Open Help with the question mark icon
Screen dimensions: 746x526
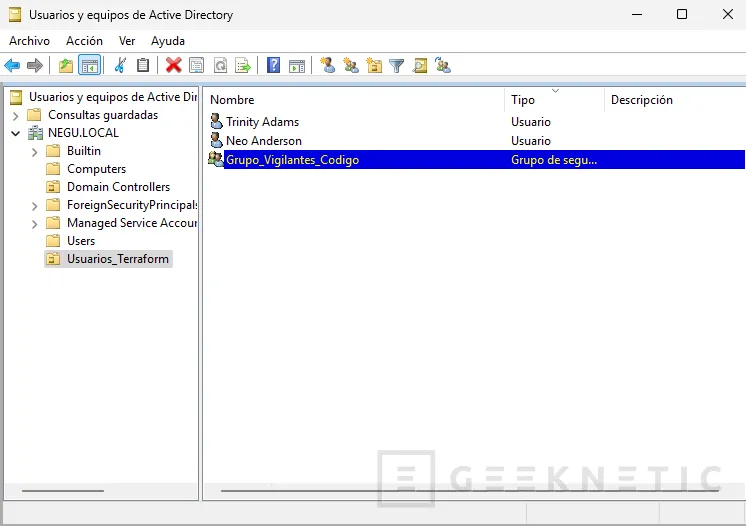[274, 65]
